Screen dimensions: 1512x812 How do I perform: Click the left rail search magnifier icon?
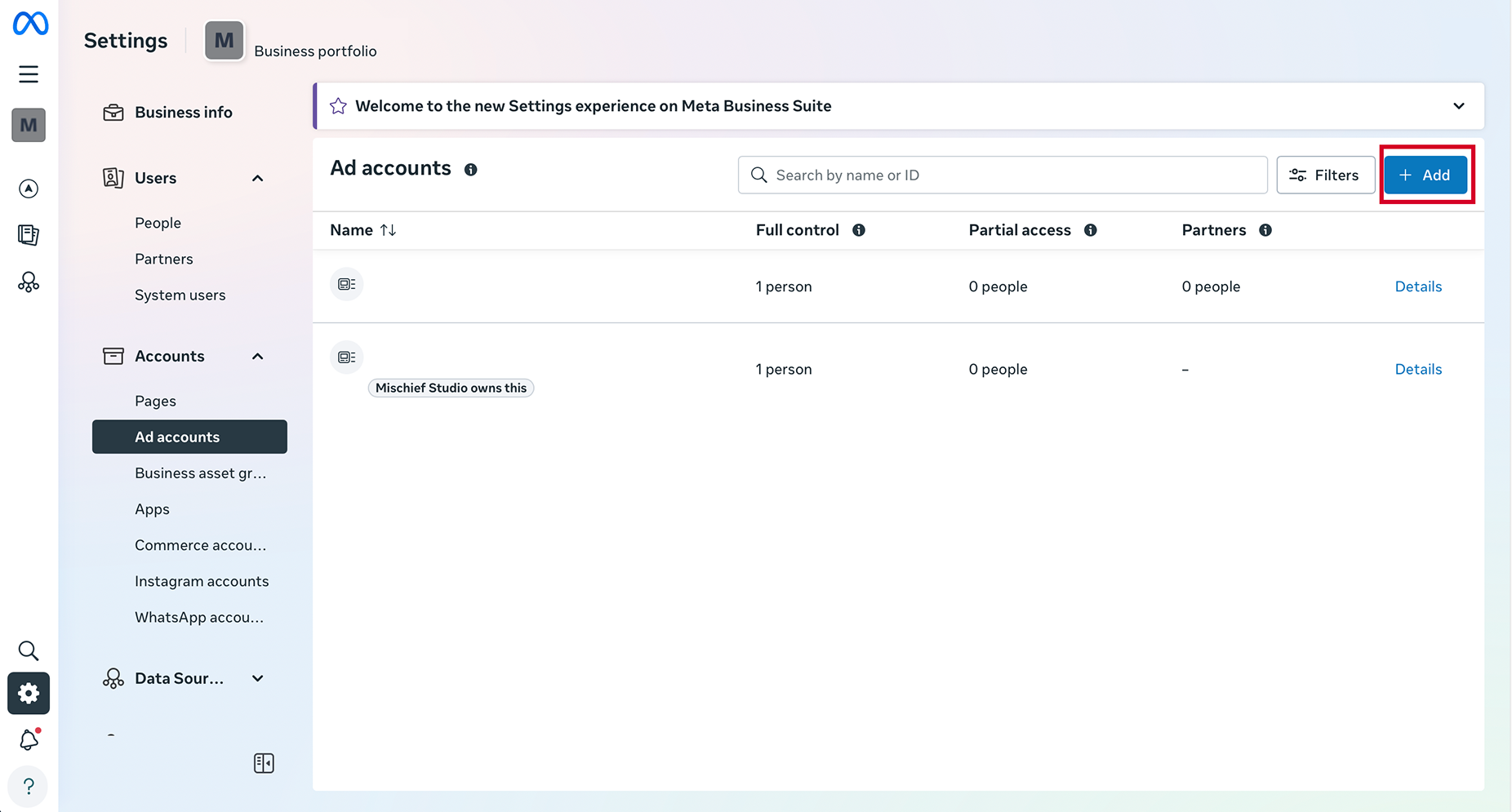29,650
